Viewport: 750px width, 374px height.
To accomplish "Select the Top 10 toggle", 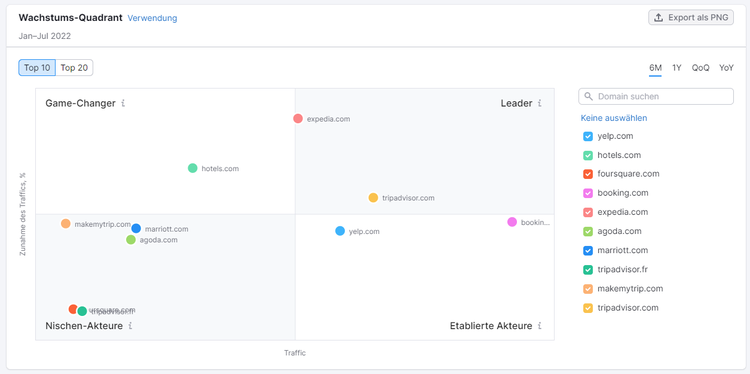I will [x=37, y=67].
